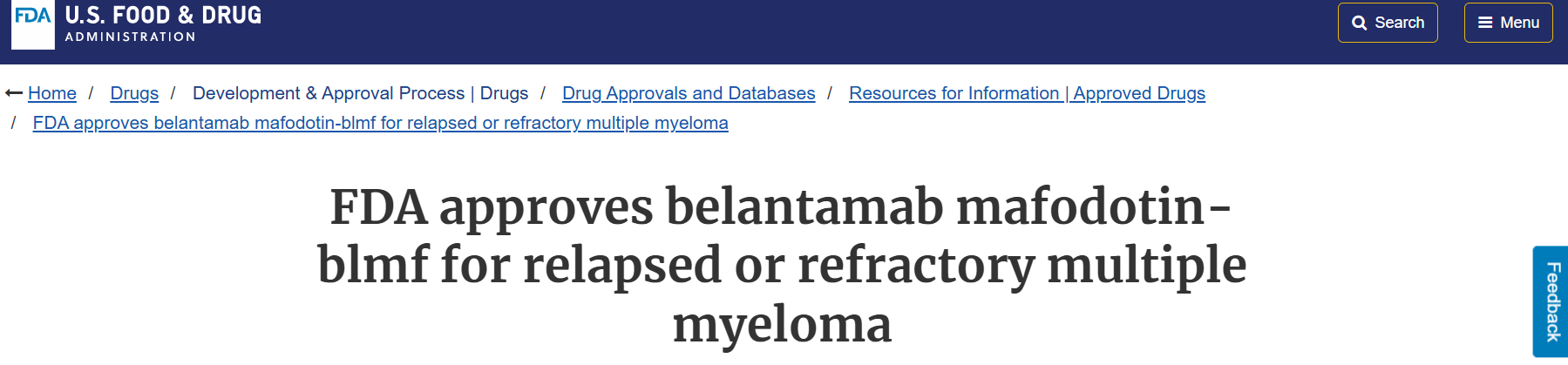
Task: Click the back arrow beside Home
Action: tap(13, 93)
